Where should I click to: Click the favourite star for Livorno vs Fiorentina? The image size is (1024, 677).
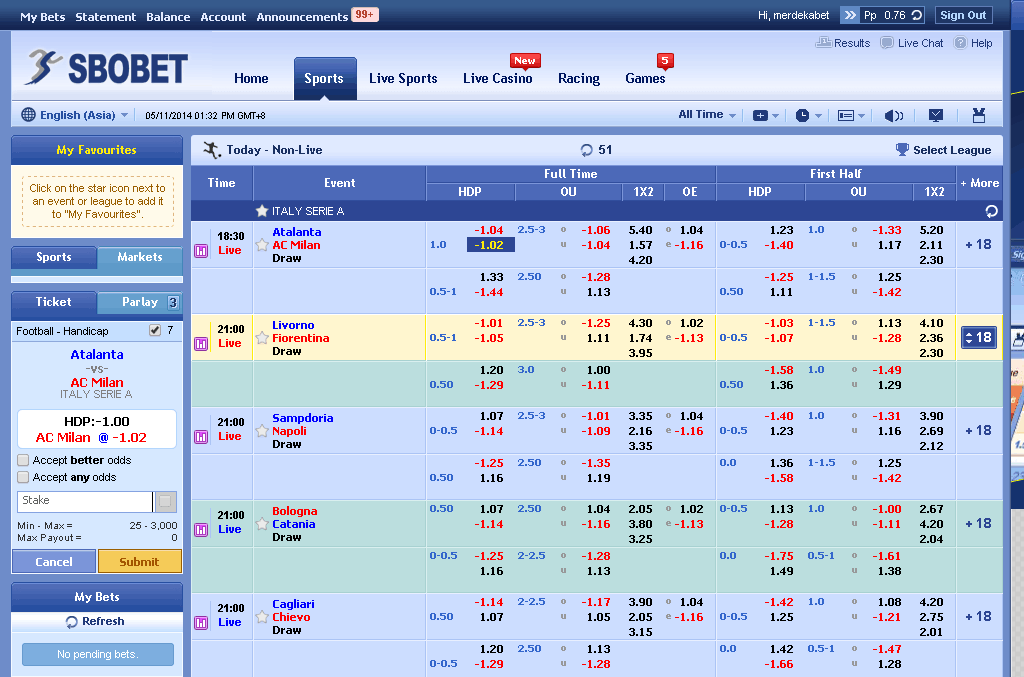tap(262, 338)
